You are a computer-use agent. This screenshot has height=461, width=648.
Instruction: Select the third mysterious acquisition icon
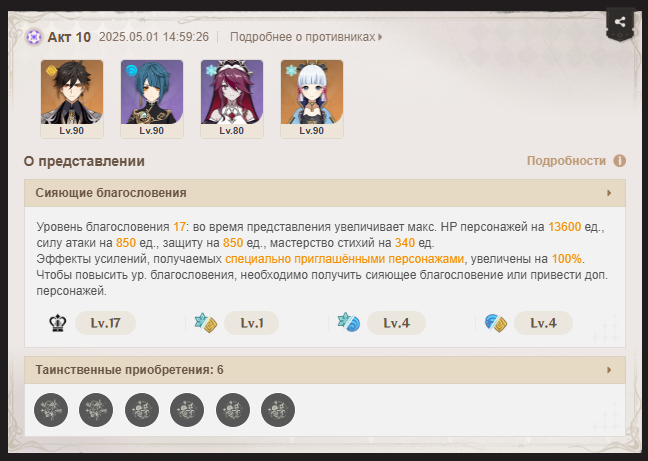coord(142,410)
